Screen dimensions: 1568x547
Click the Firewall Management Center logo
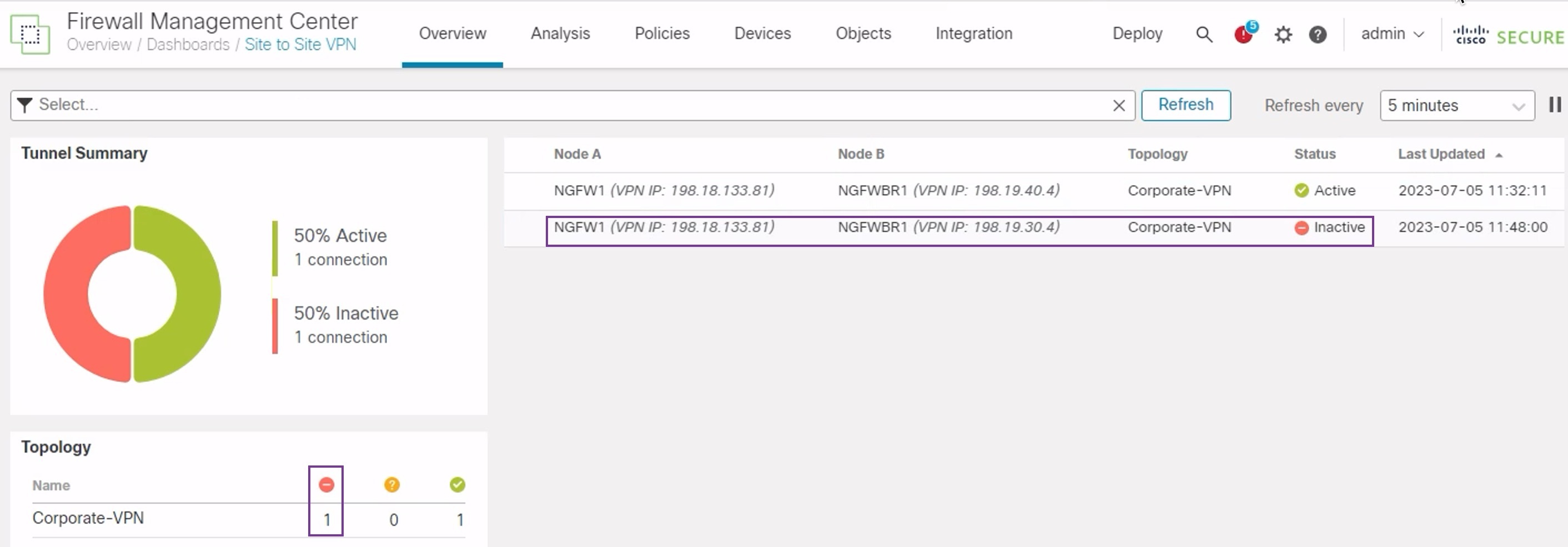click(x=29, y=35)
